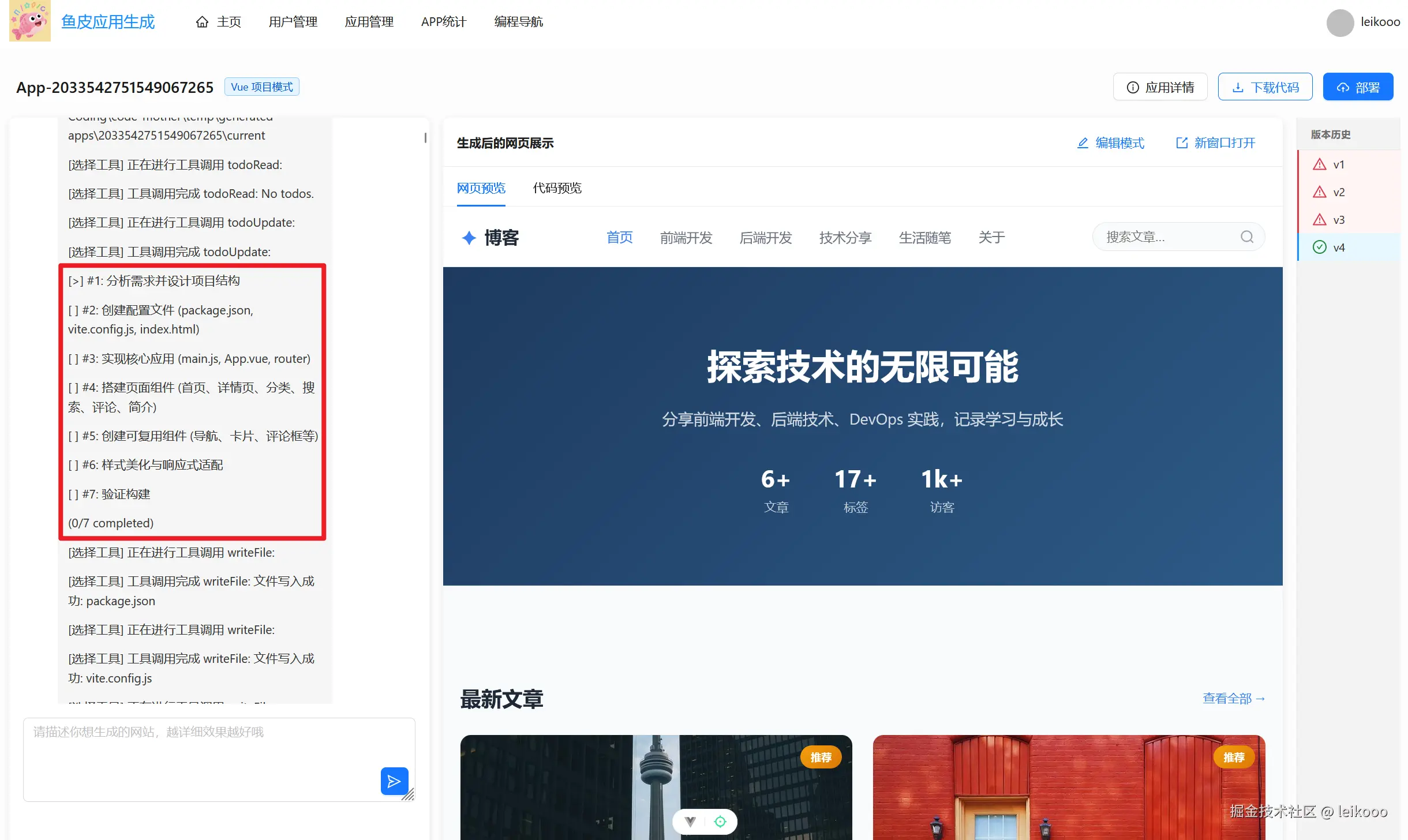Click the Vue devtools icon at the bottom
Screen dimensions: 1408x840
pos(690,822)
